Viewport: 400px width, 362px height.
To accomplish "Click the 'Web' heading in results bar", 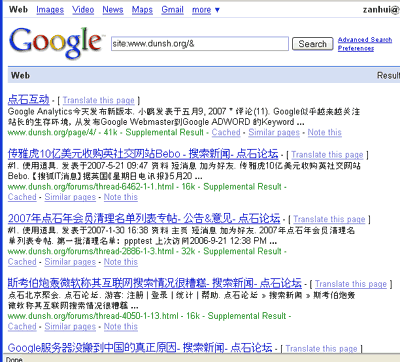I will click(x=21, y=75).
